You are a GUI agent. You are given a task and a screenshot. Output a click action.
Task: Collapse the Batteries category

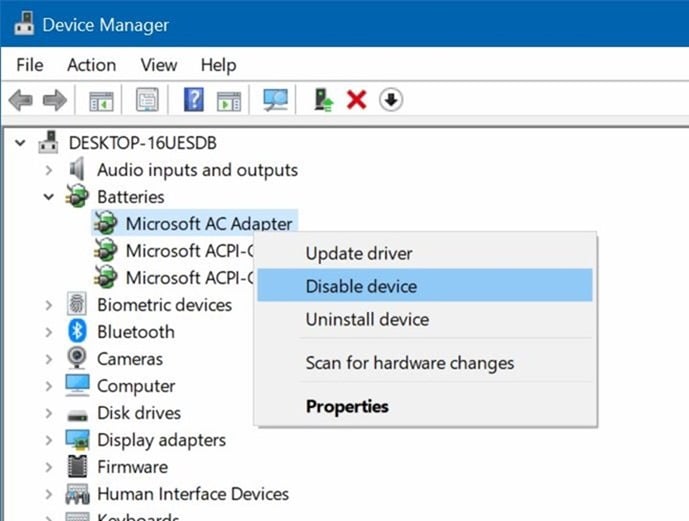[49, 197]
